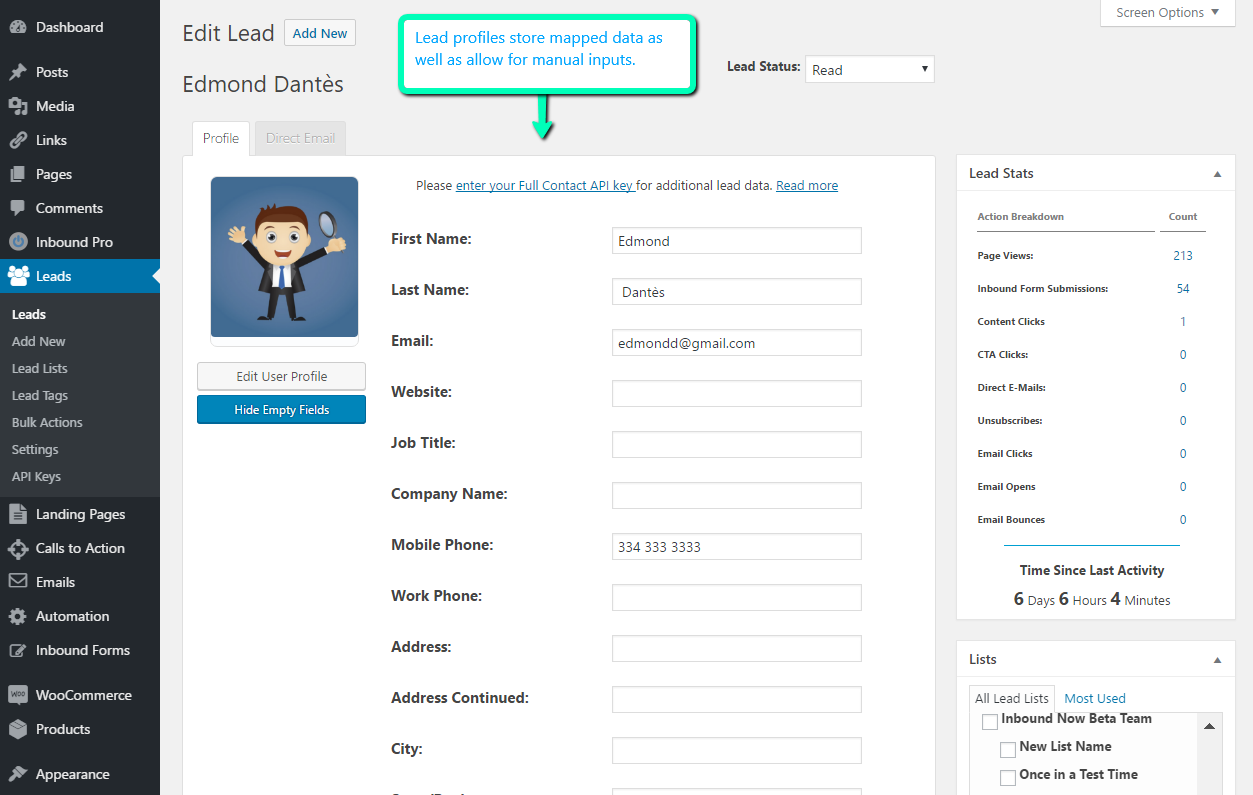This screenshot has width=1253, height=795.
Task: Expand the Screen Options panel
Action: coord(1167,12)
